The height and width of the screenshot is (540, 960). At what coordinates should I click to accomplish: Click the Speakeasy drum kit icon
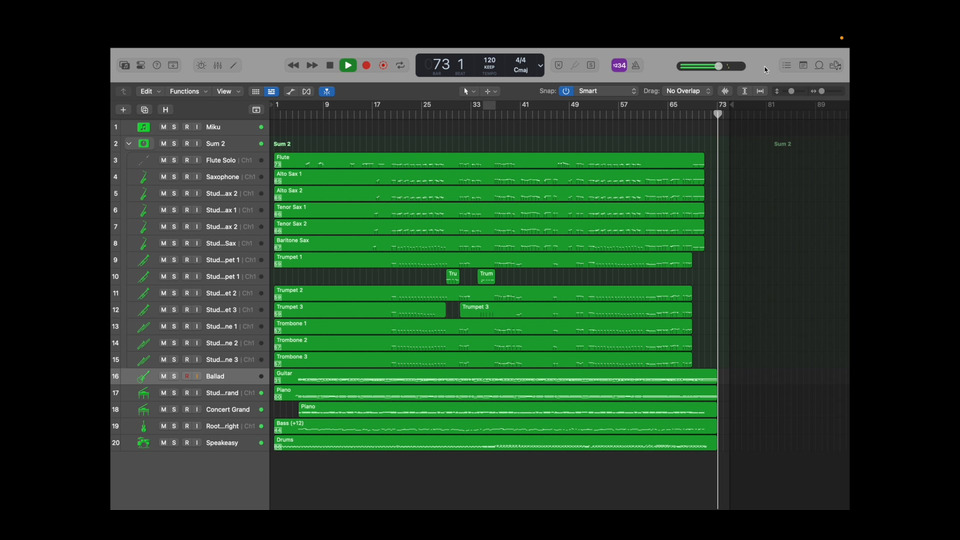144,442
